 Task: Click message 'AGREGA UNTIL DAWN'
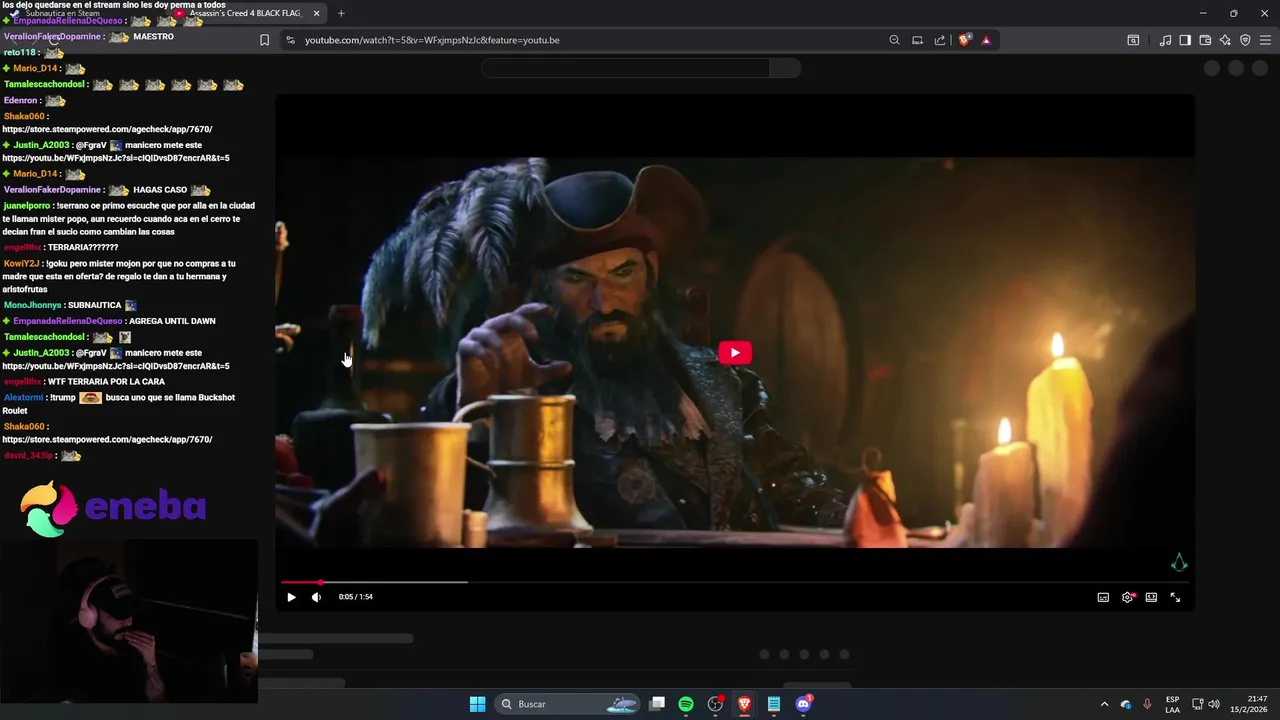[172, 321]
